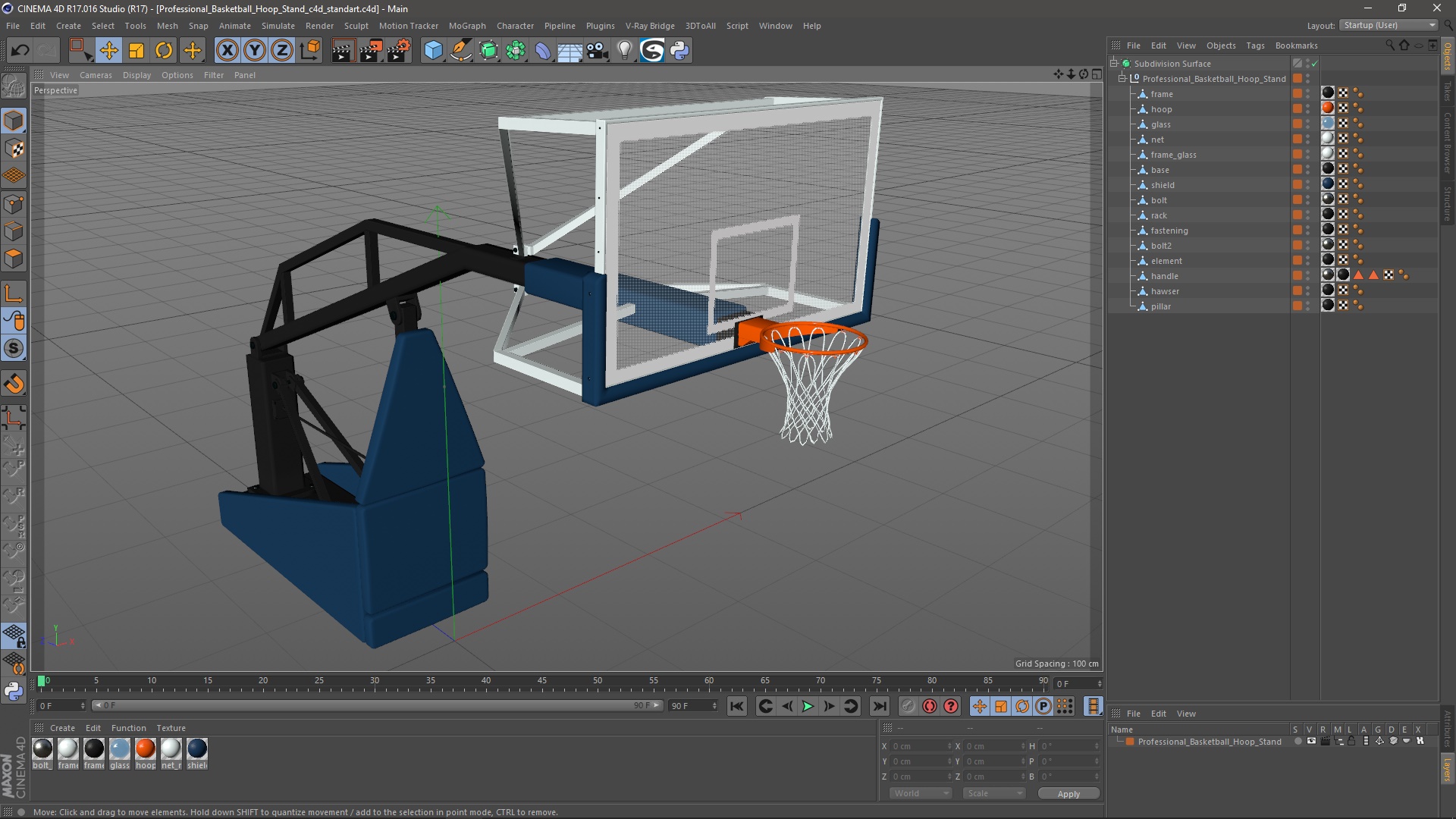Open the Layout Startup dropdown
This screenshot has width=1456, height=819.
point(1389,25)
